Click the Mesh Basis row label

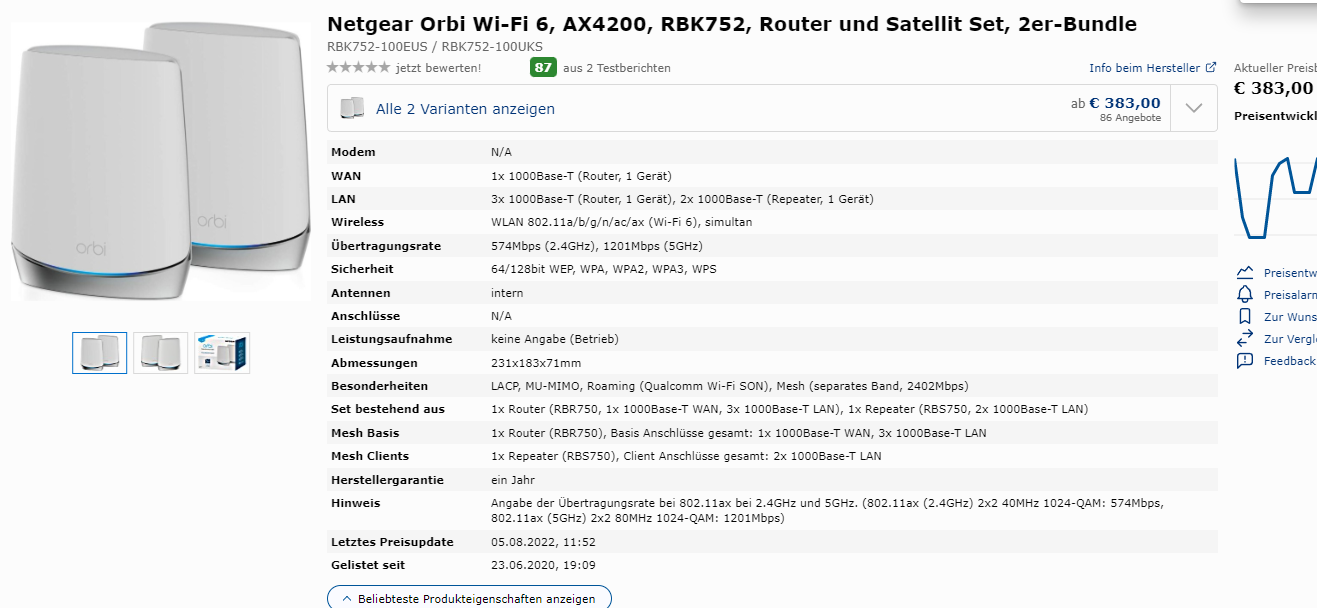click(365, 433)
